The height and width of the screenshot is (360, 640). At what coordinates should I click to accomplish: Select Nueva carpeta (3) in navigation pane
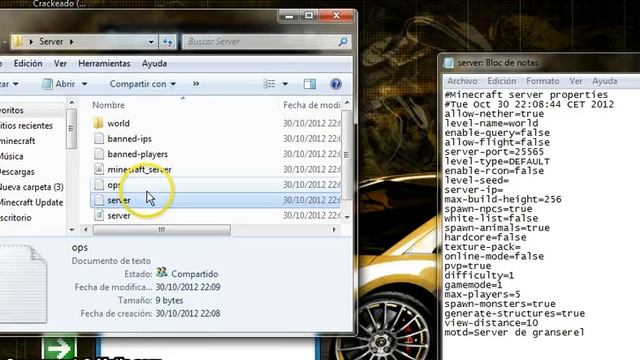pyautogui.click(x=32, y=187)
